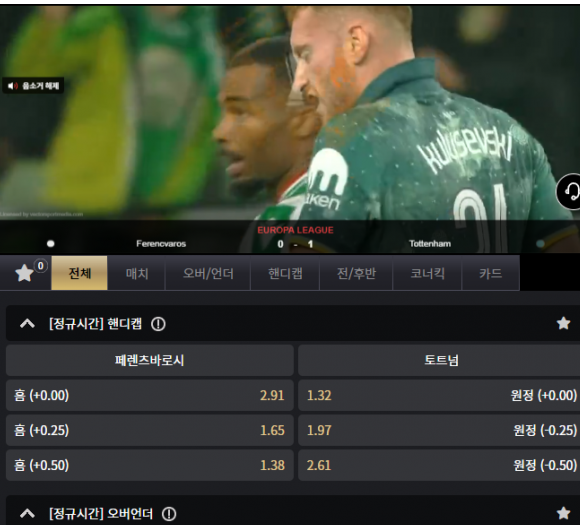This screenshot has width=580, height=525.
Task: Bet on 홈 (+0.00) at 2.91
Action: (150, 395)
